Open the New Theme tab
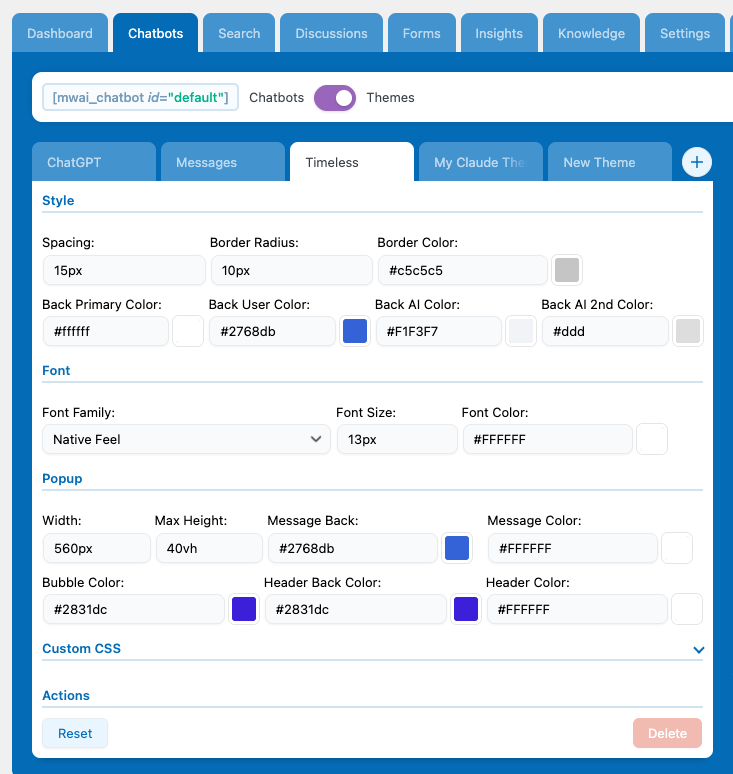Viewport: 733px width, 774px height. [x=610, y=162]
